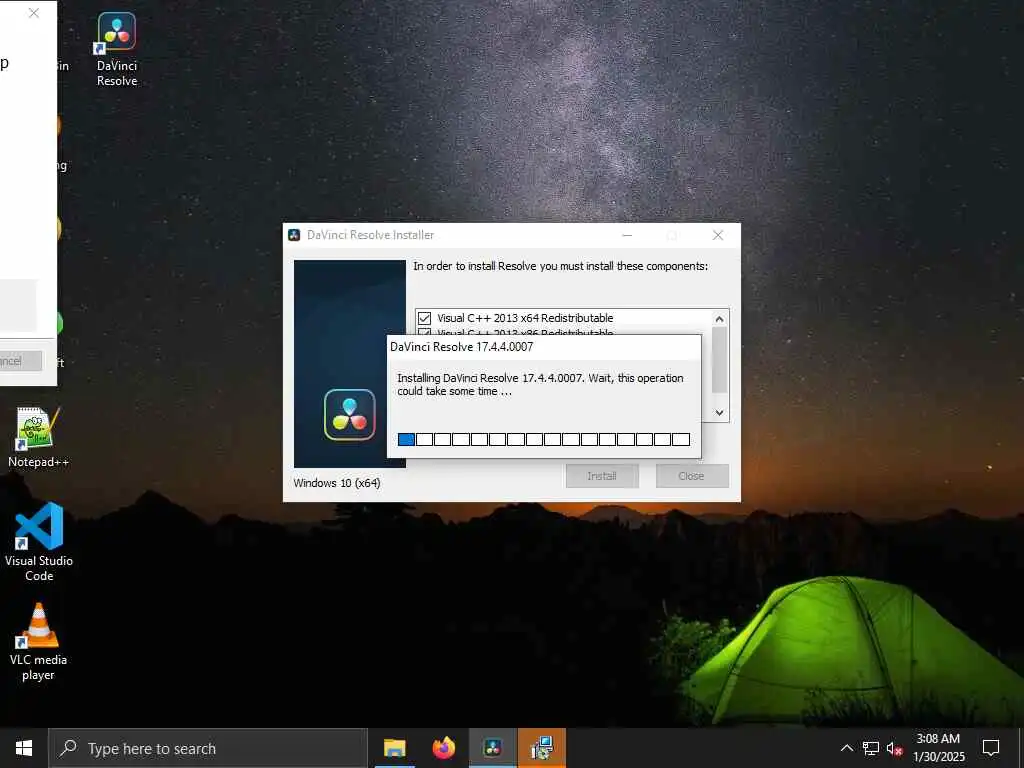Click the components list scroll up arrow
The image size is (1024, 768).
(719, 319)
